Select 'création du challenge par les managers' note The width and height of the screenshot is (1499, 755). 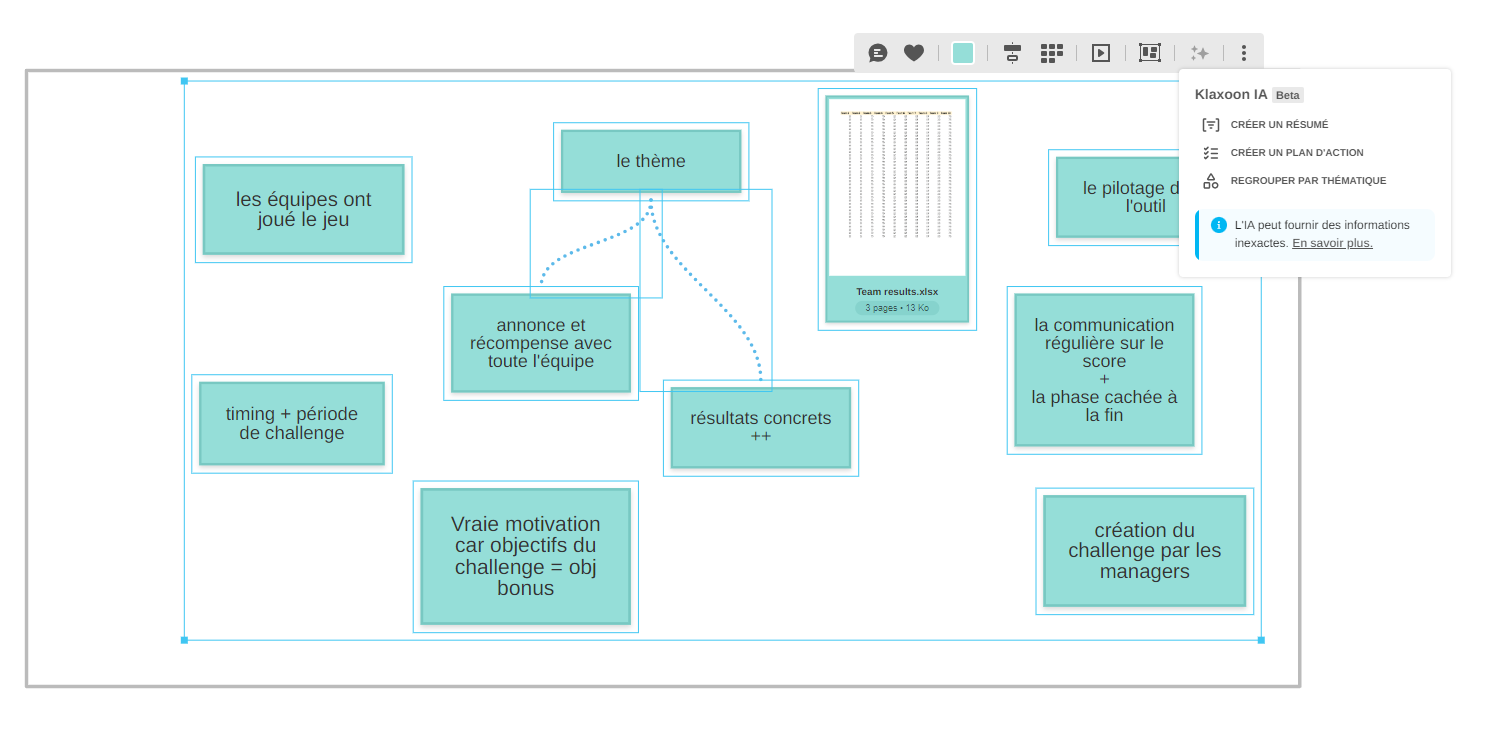point(1144,551)
